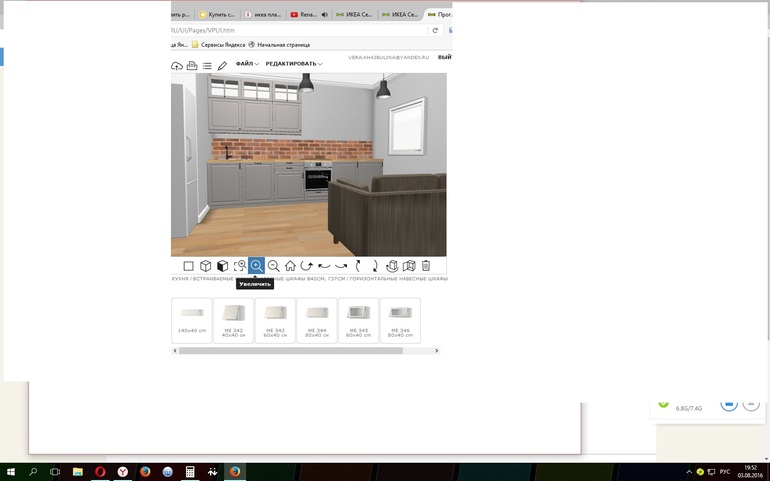Expand the ФАЙЛ dropdown menu
Image resolution: width=770 pixels, height=481 pixels.
[x=247, y=64]
